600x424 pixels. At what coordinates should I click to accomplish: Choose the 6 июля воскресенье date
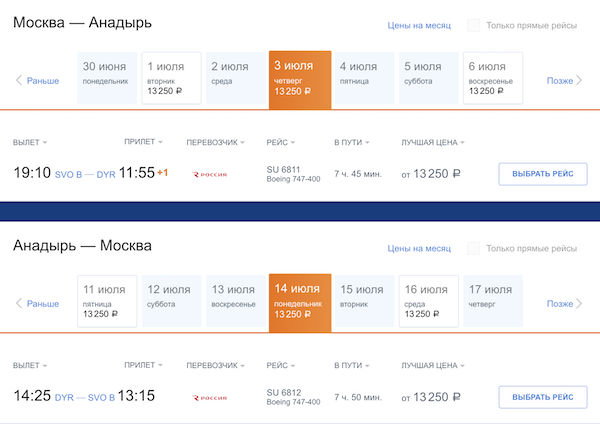click(493, 78)
